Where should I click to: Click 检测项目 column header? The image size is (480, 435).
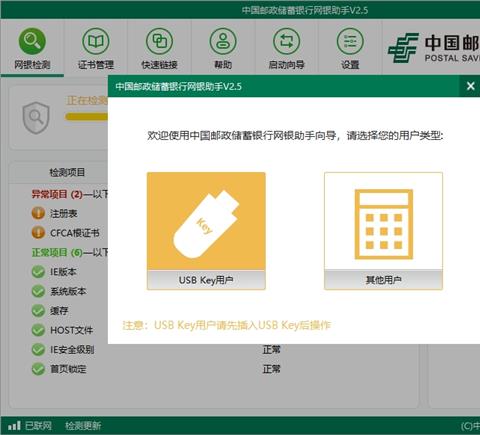pos(67,172)
